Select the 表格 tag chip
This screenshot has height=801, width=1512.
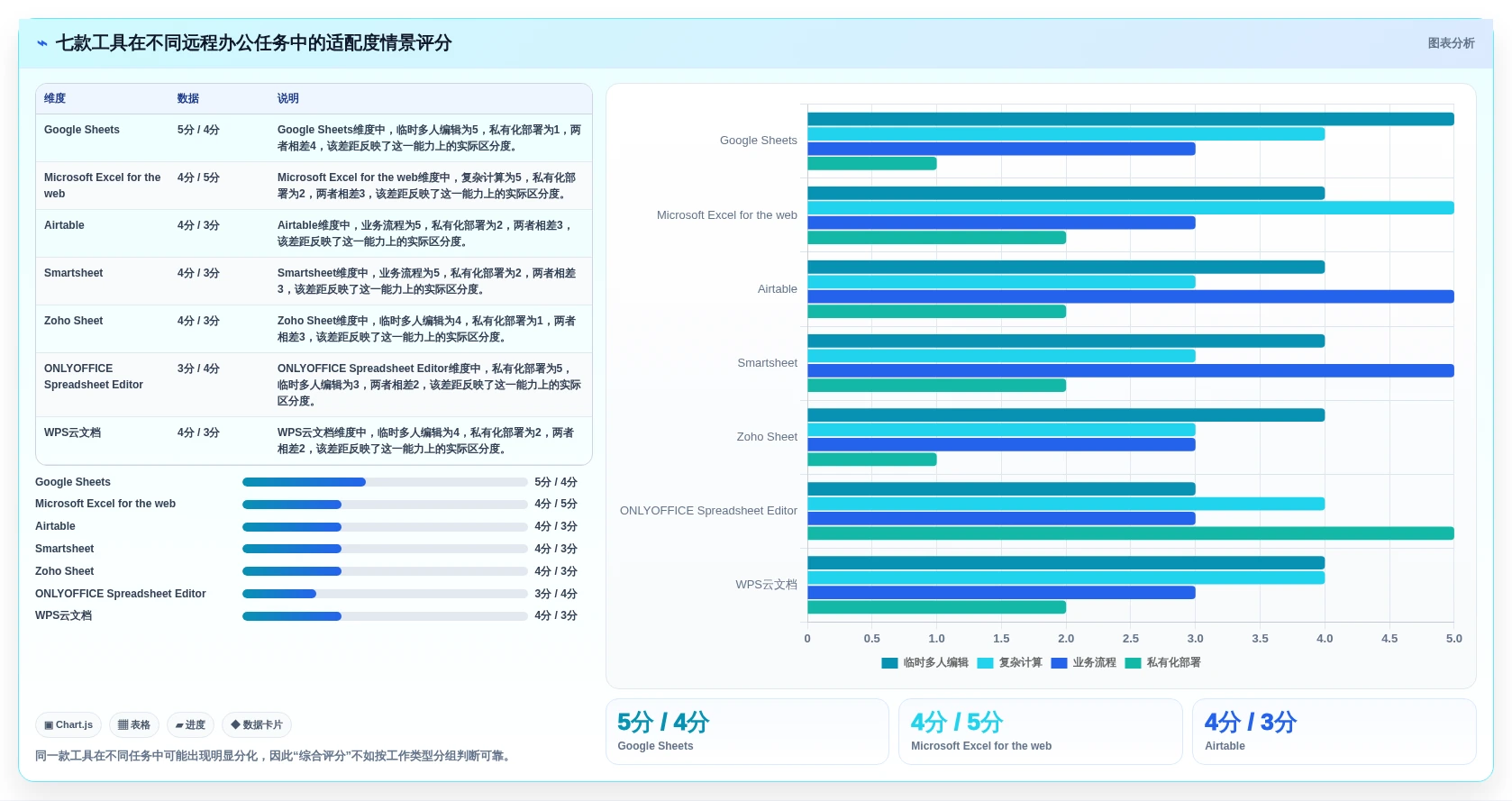134,724
